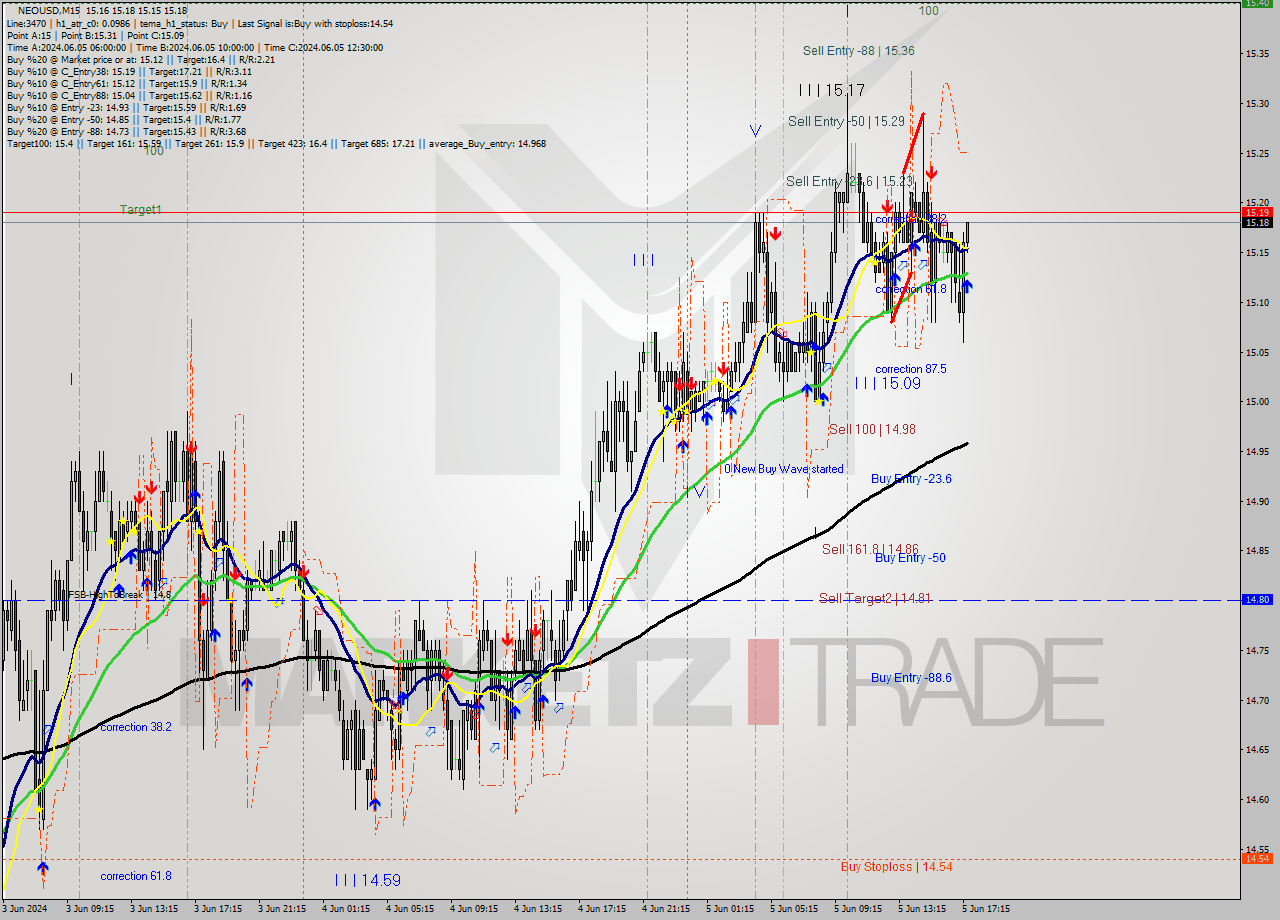Select the 'Buy Entry -23.6' label
Image resolution: width=1280 pixels, height=920 pixels.
pyautogui.click(x=911, y=479)
